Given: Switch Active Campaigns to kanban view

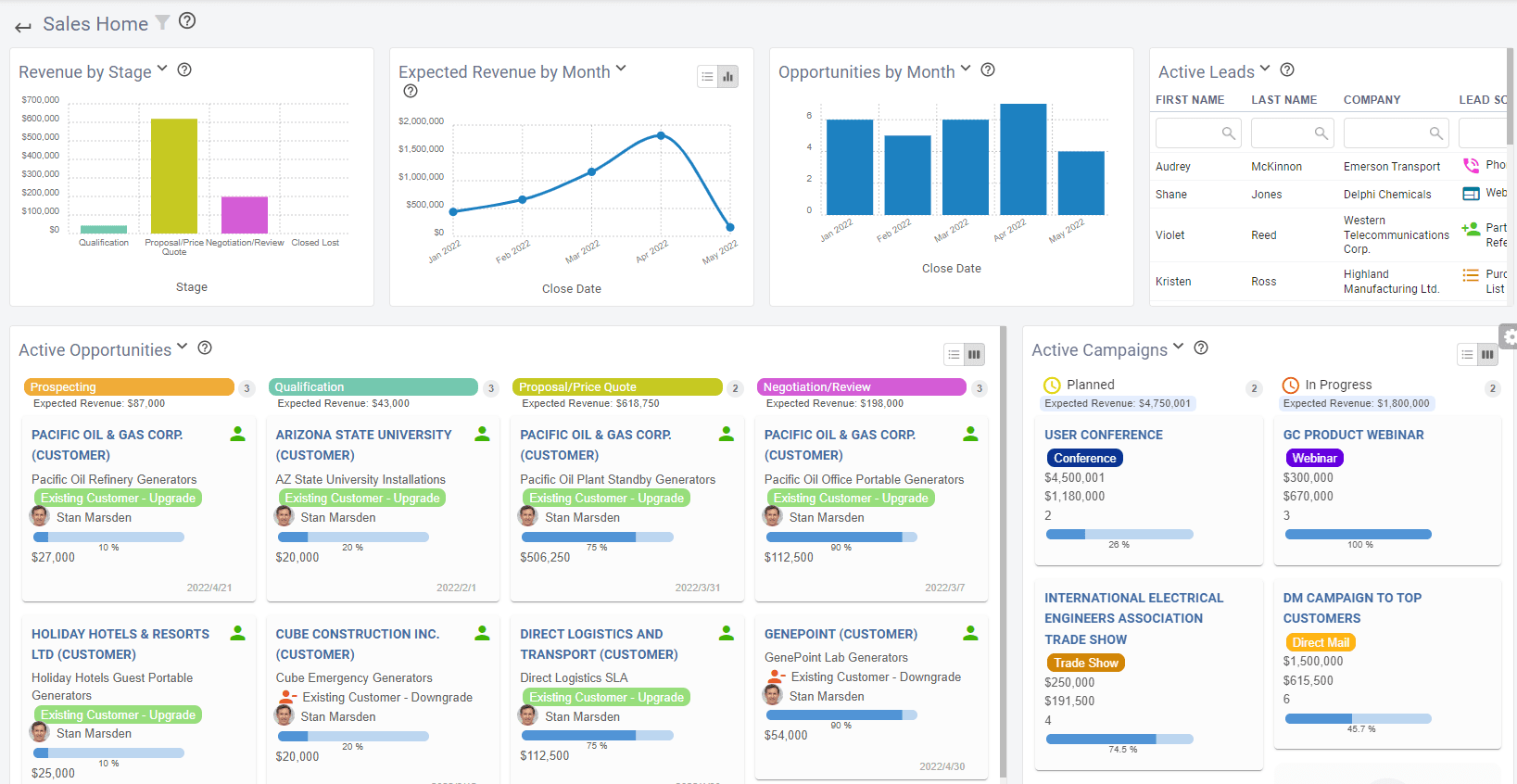Looking at the screenshot, I should pyautogui.click(x=1487, y=354).
